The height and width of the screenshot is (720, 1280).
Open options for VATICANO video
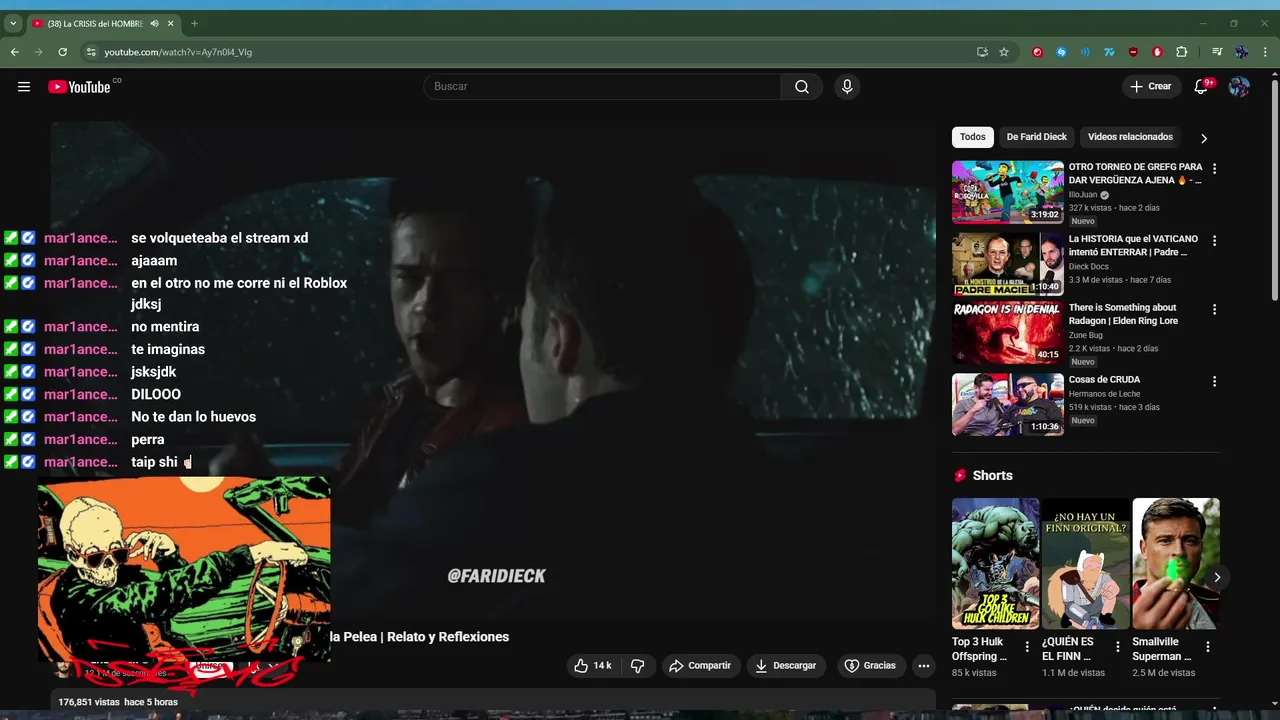click(x=1214, y=241)
